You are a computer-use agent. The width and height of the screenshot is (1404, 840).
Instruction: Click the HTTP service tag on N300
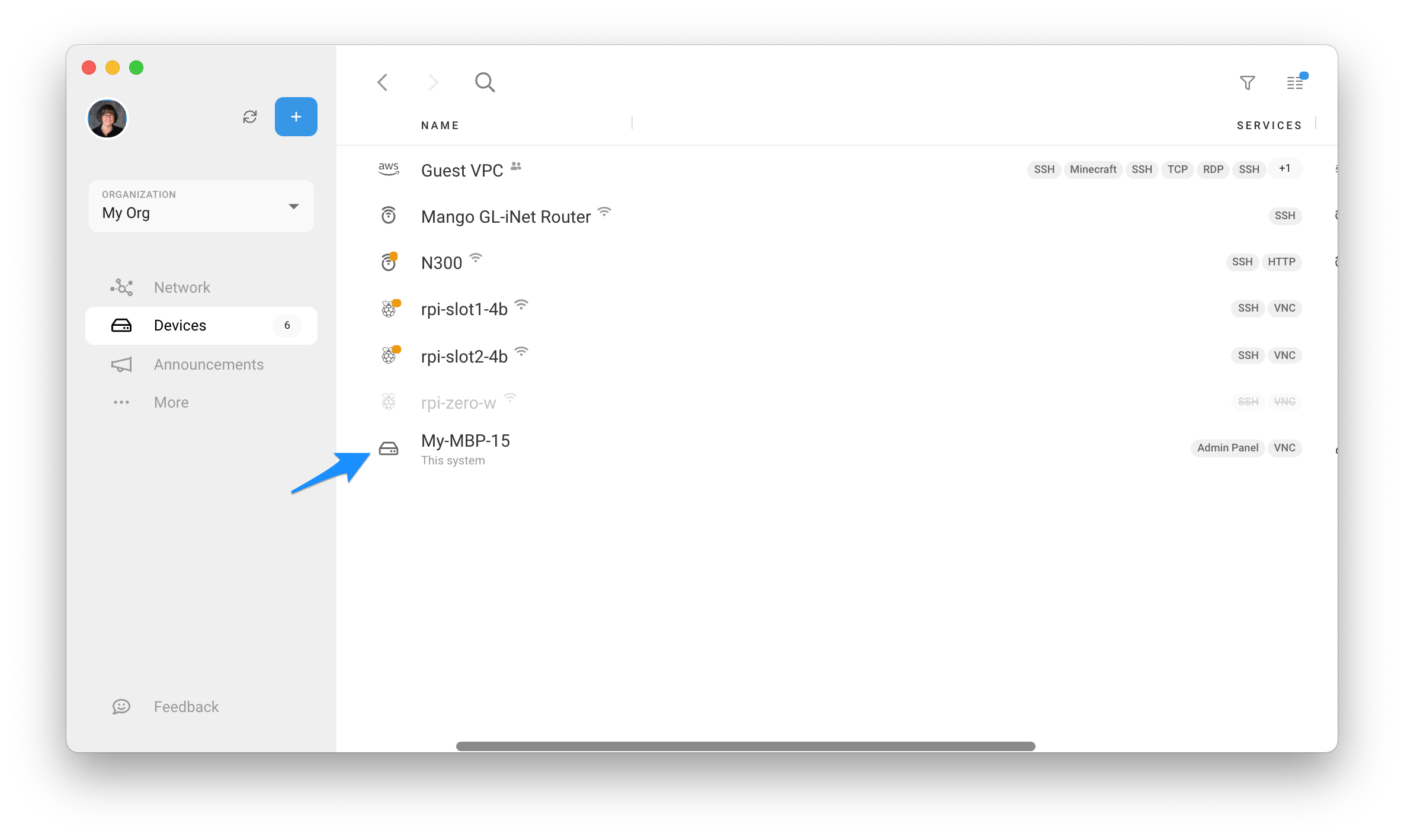pyautogui.click(x=1281, y=262)
